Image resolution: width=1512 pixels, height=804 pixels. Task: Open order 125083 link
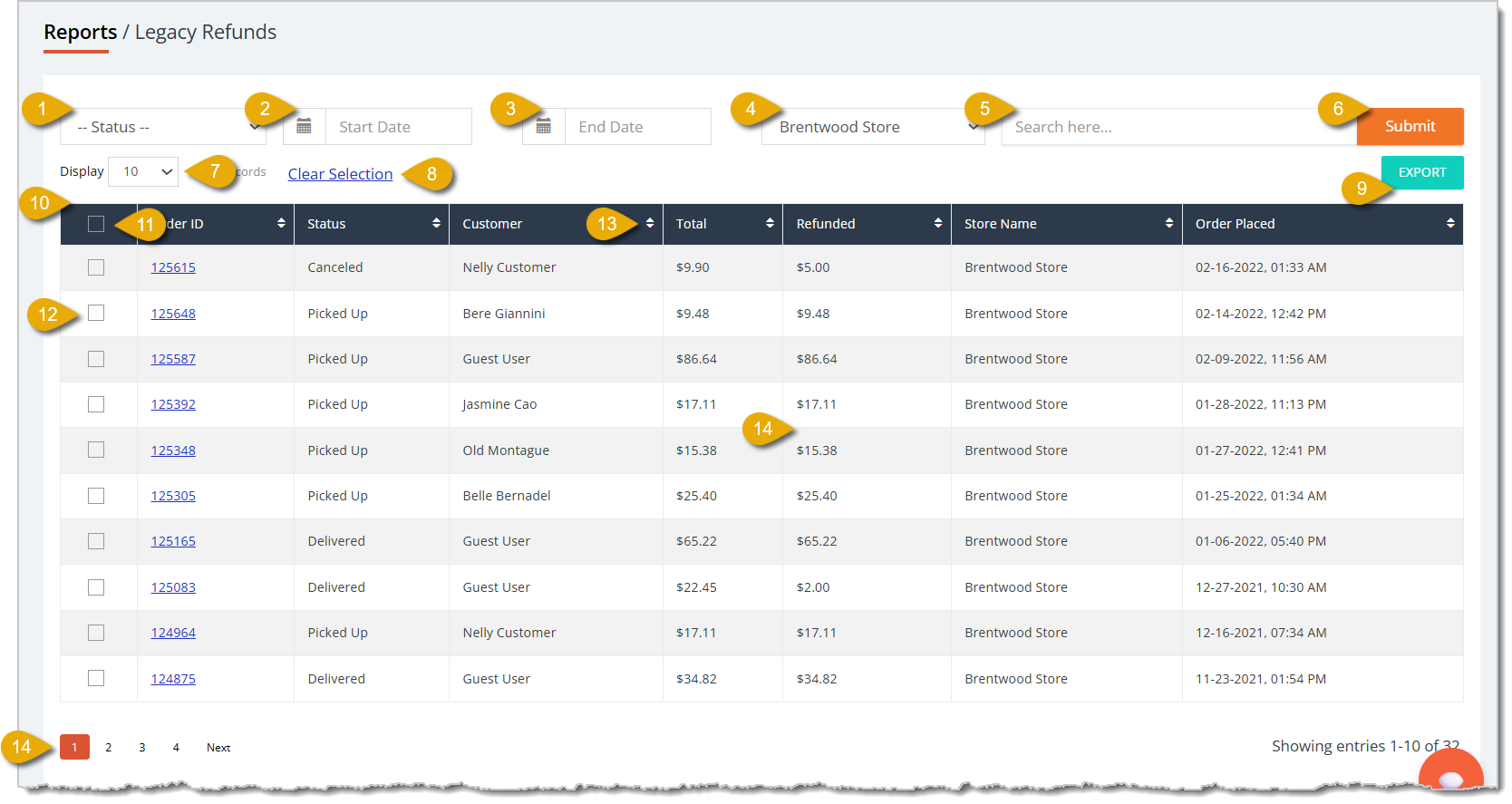[173, 587]
